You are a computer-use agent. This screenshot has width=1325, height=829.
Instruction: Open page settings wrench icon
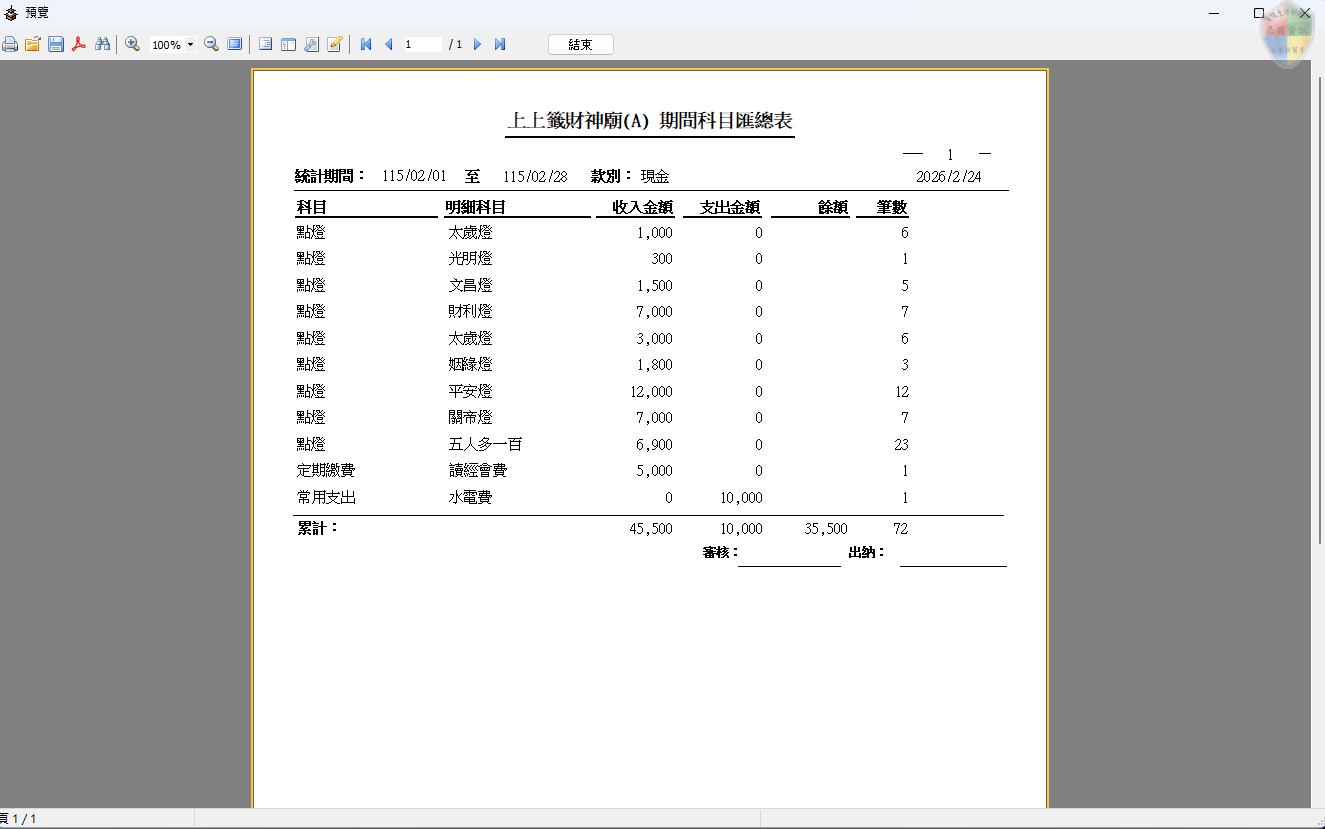click(x=311, y=44)
